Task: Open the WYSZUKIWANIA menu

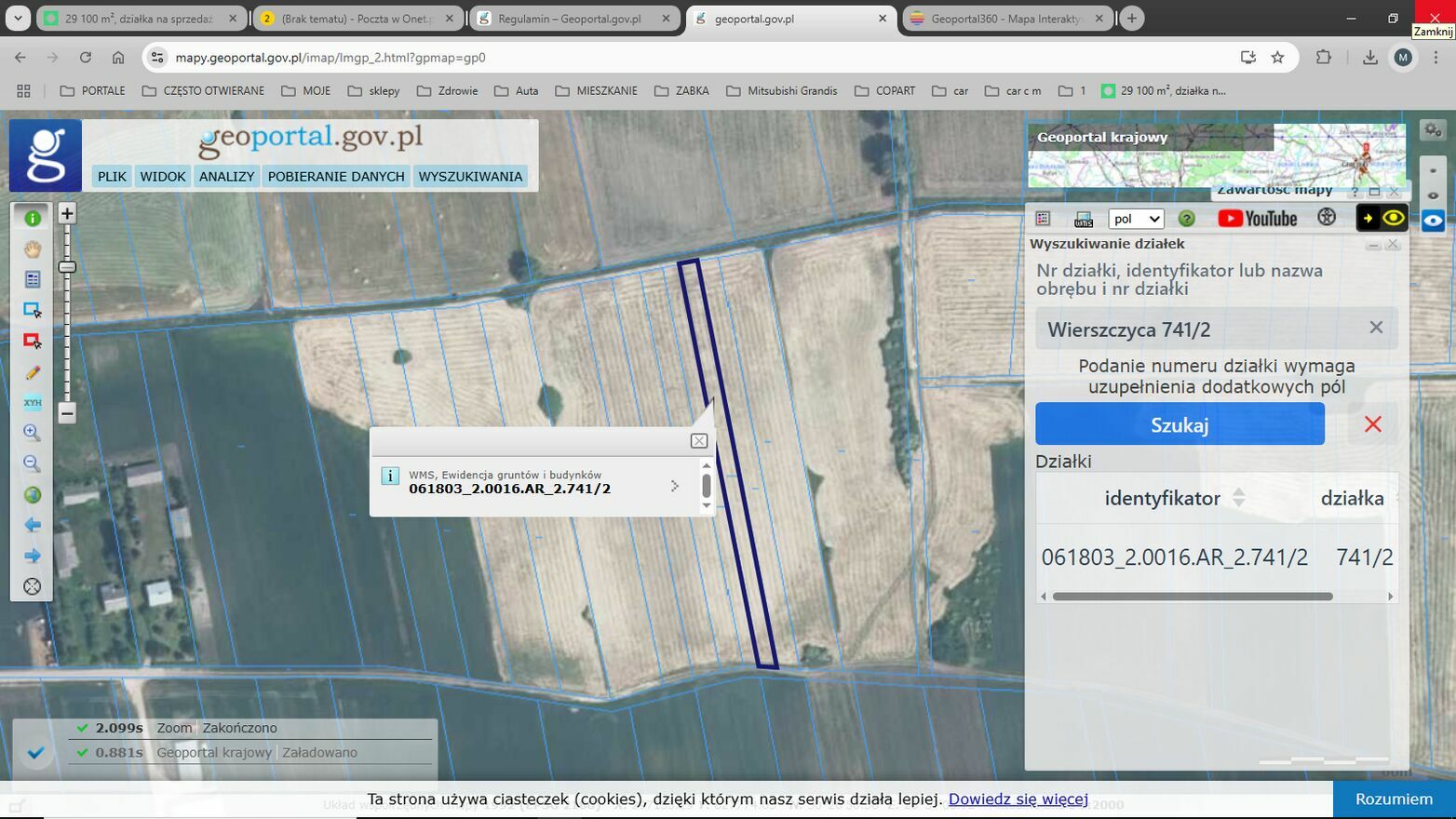Action: 470,177
